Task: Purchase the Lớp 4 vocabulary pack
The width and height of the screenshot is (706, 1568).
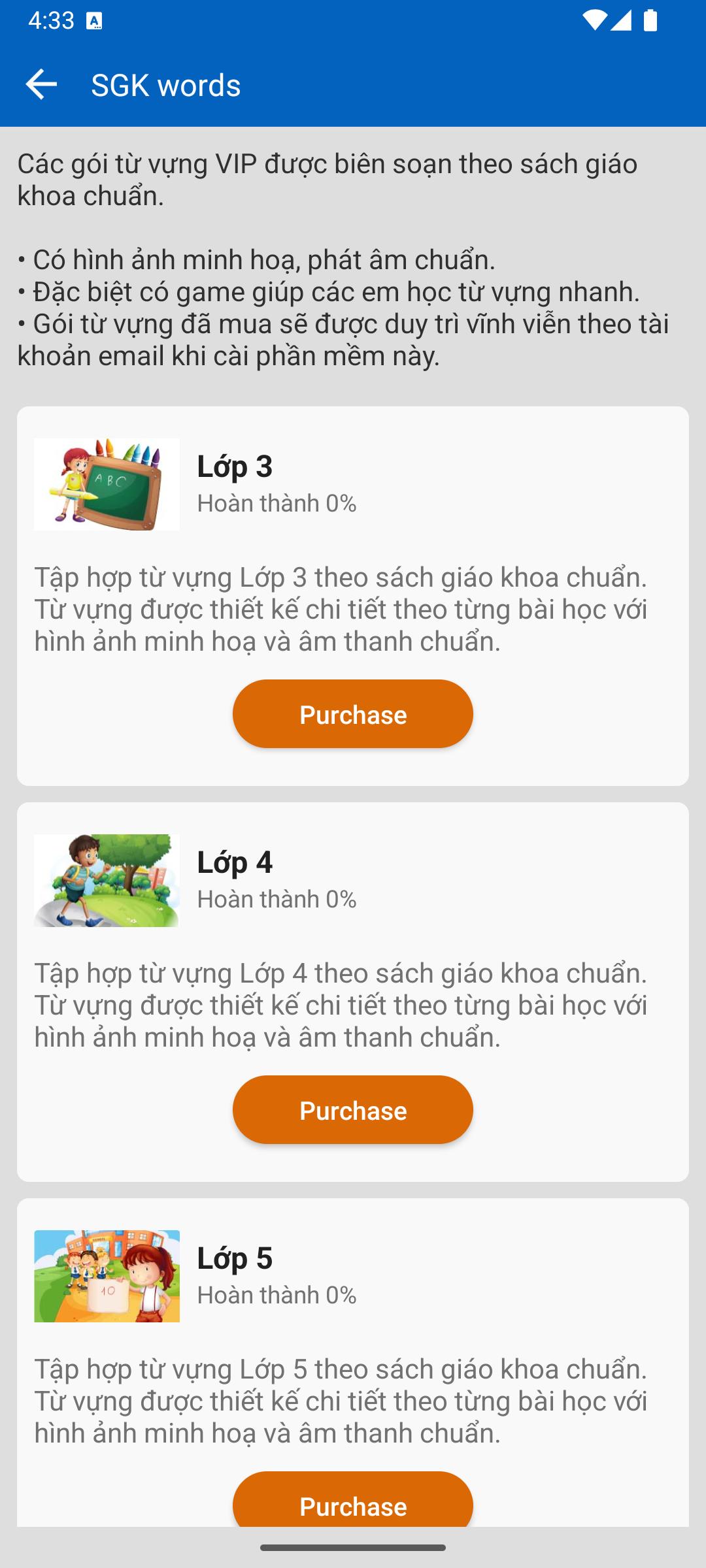Action: (x=353, y=1110)
